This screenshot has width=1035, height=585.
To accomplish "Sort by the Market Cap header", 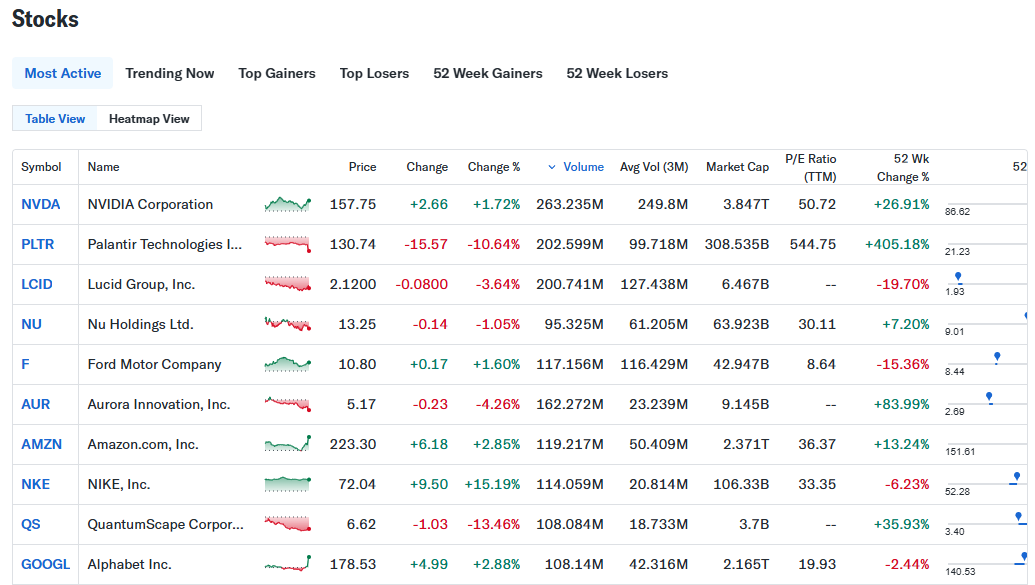I will [737, 167].
